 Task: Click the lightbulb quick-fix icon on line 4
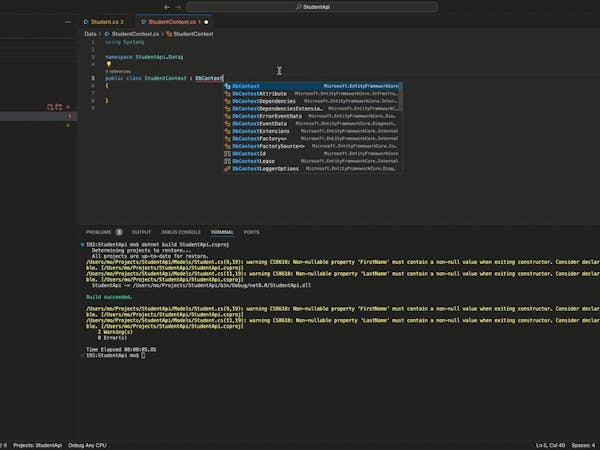(x=109, y=64)
